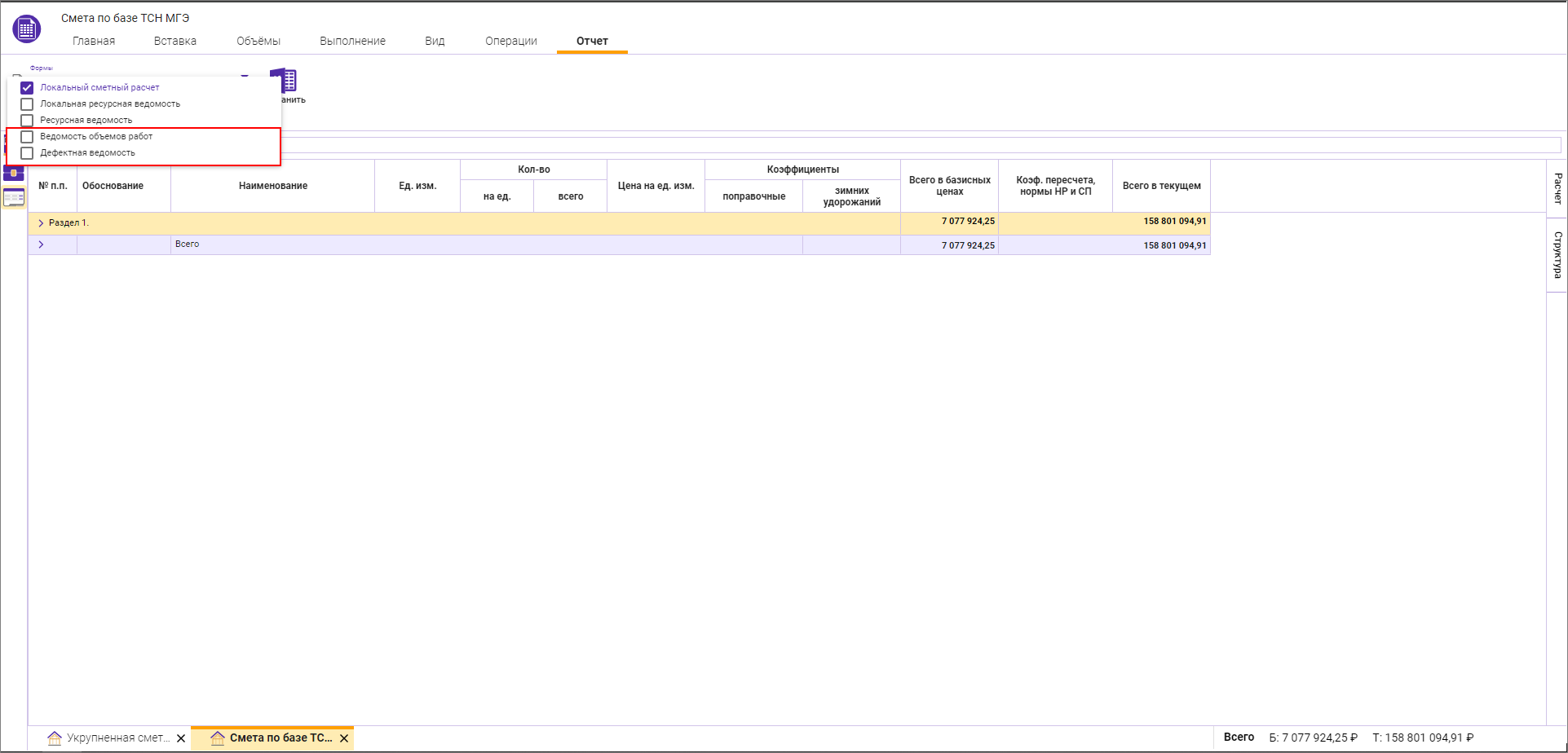Click the highlighted table view sidebar icon
The height and width of the screenshot is (753, 1568).
(14, 197)
